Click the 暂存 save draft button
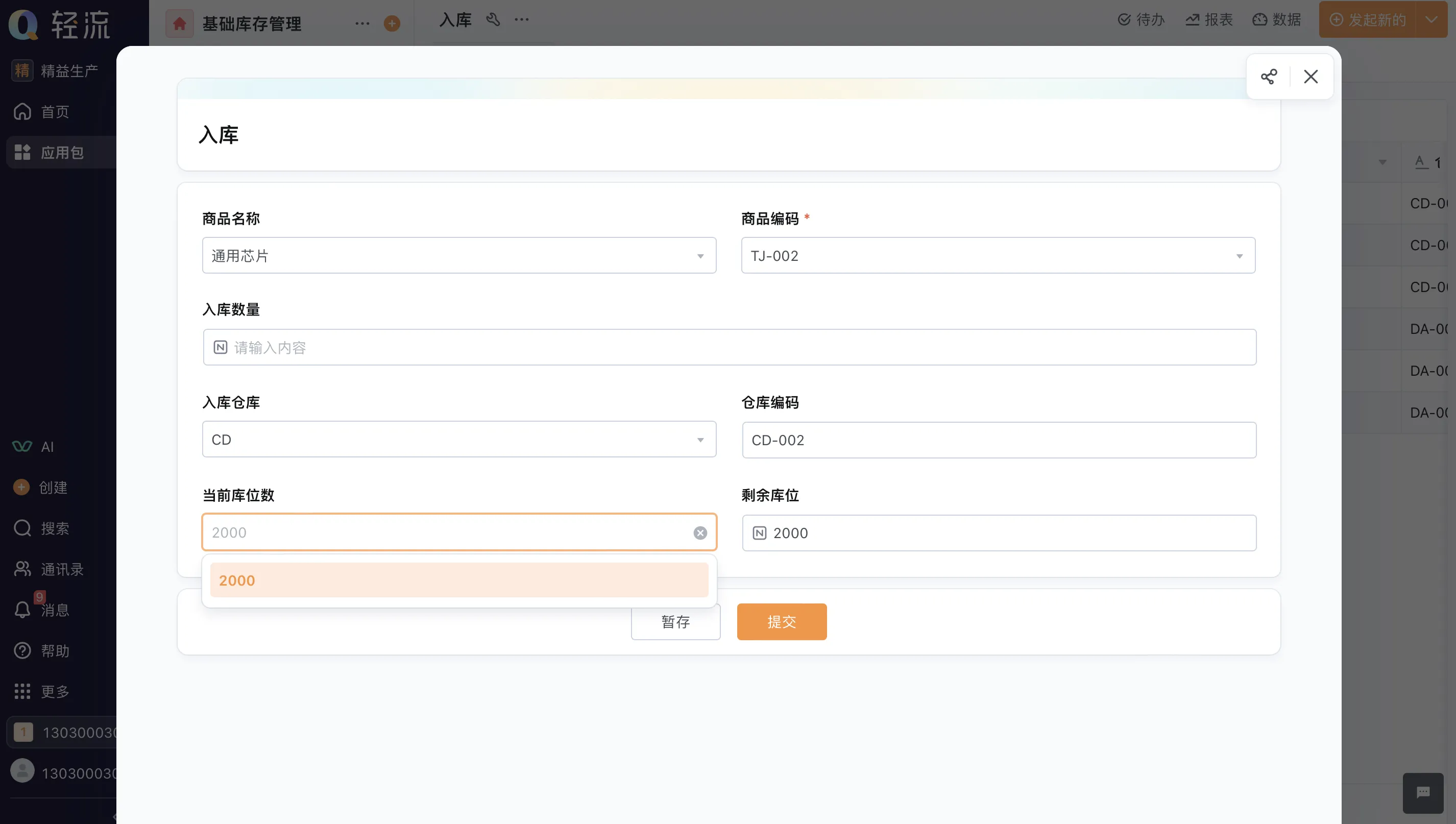1456x824 pixels. click(675, 621)
